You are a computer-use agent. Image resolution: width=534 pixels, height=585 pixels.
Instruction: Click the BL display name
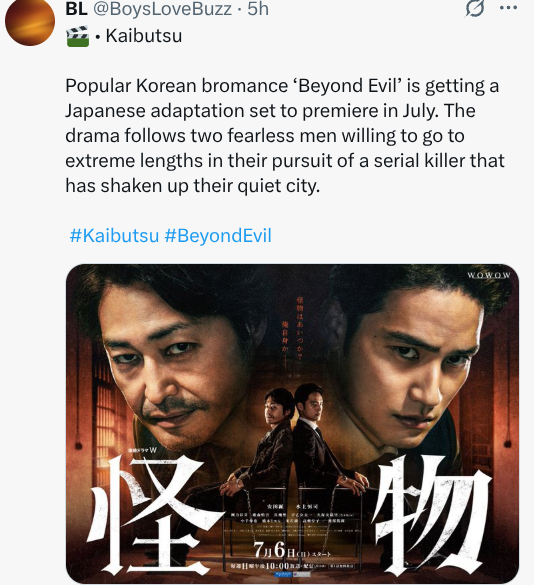tap(76, 9)
